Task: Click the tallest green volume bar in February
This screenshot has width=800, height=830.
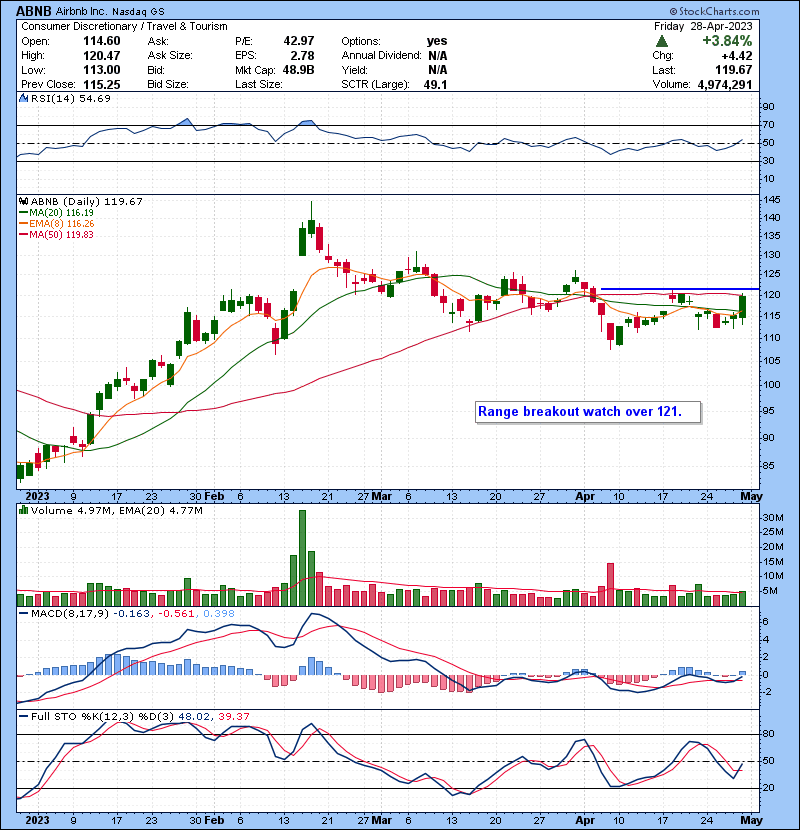Action: (x=302, y=558)
